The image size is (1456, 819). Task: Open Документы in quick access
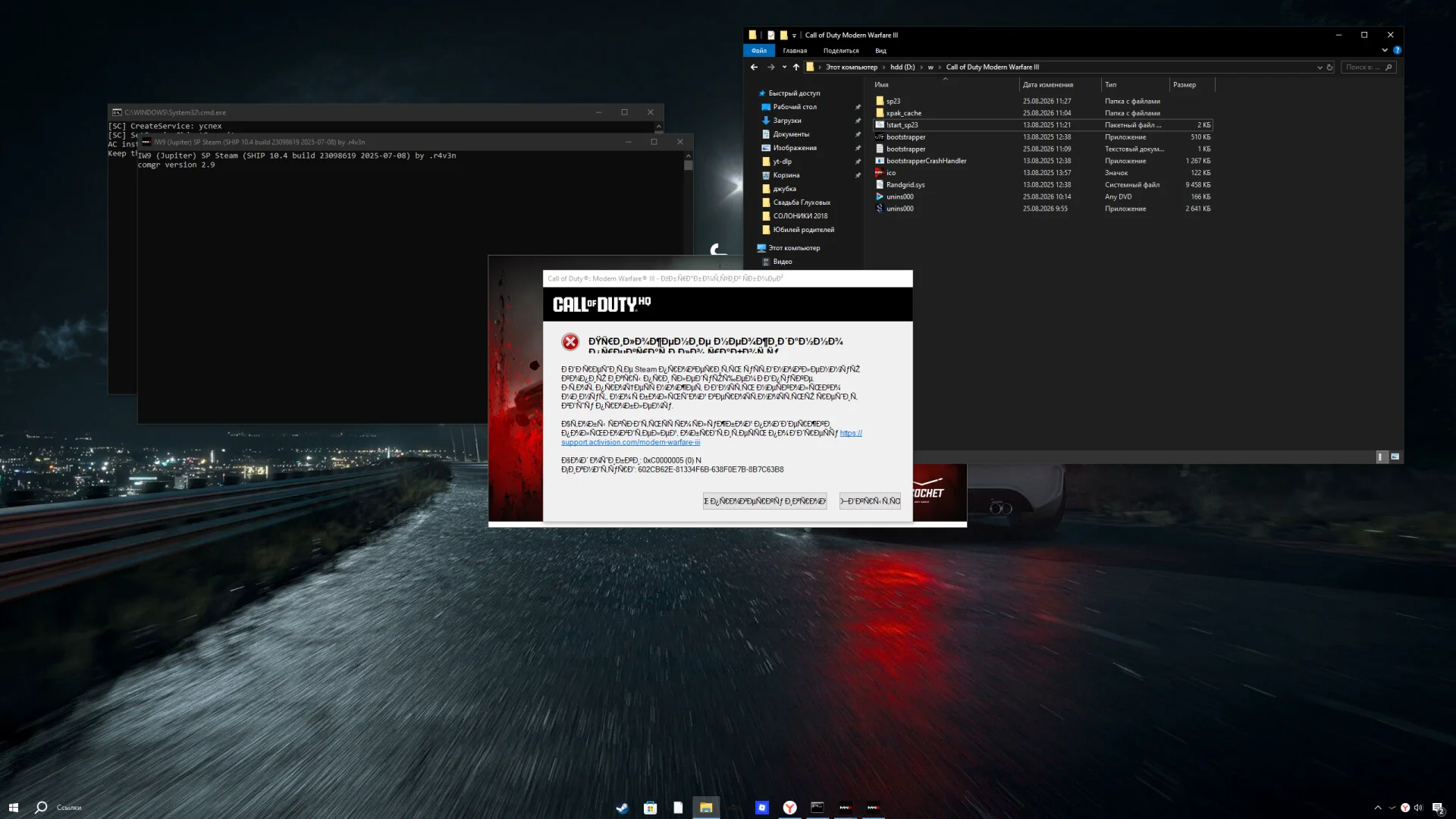click(x=791, y=134)
